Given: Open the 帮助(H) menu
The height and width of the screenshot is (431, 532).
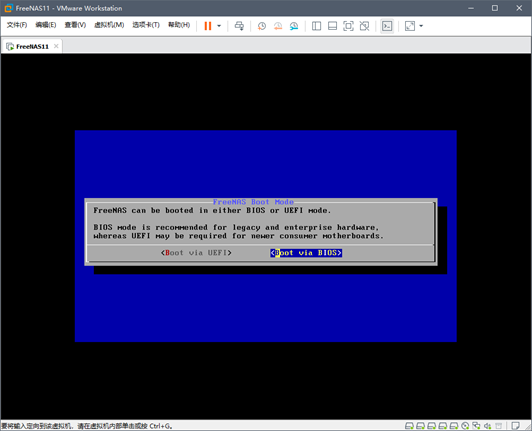Looking at the screenshot, I should click(x=179, y=25).
